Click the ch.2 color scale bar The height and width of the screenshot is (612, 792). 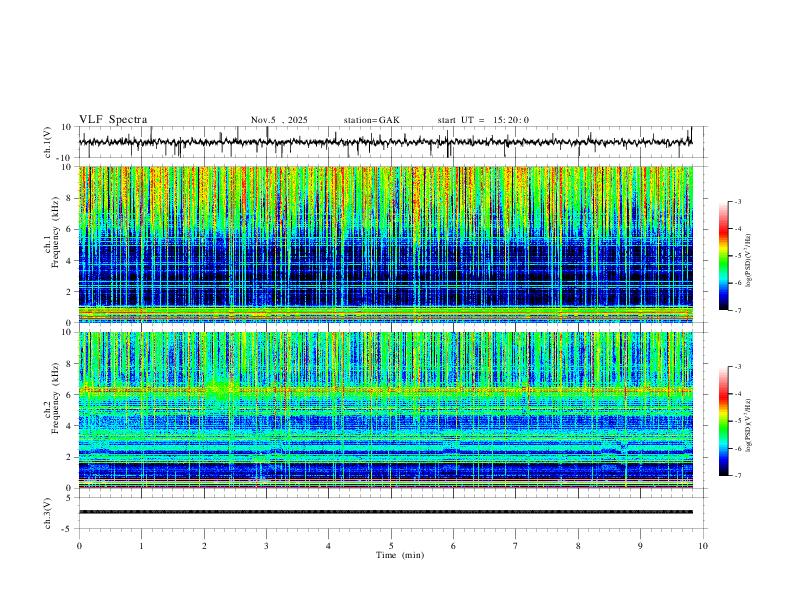[723, 421]
